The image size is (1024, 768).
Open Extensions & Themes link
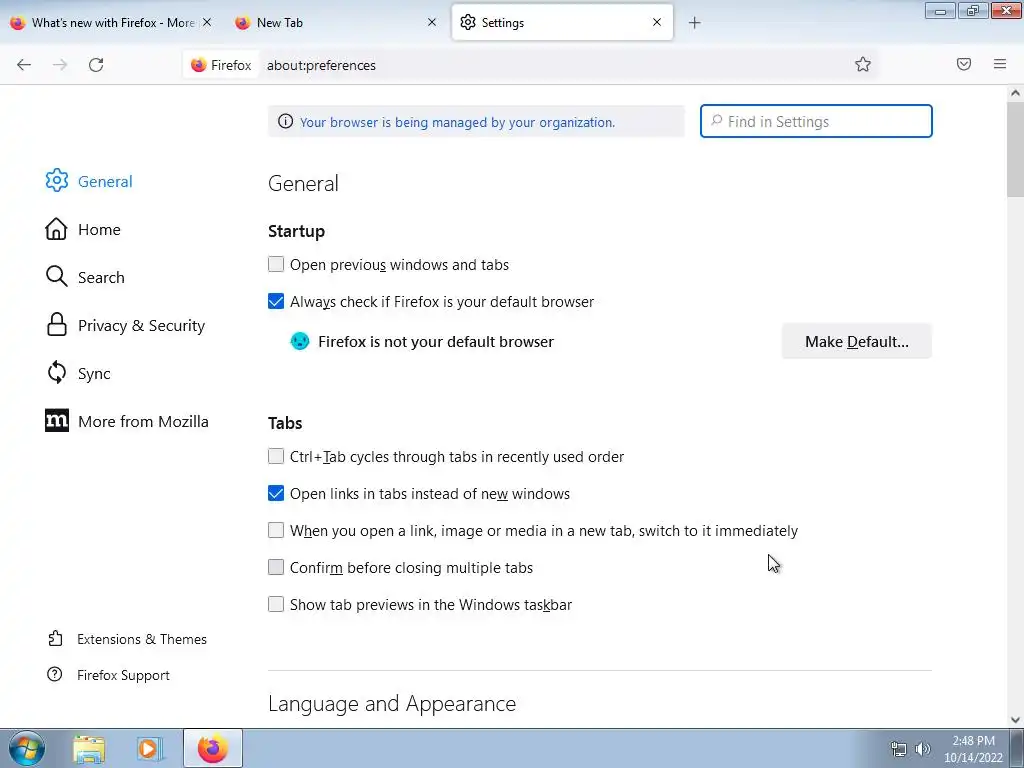[x=142, y=639]
